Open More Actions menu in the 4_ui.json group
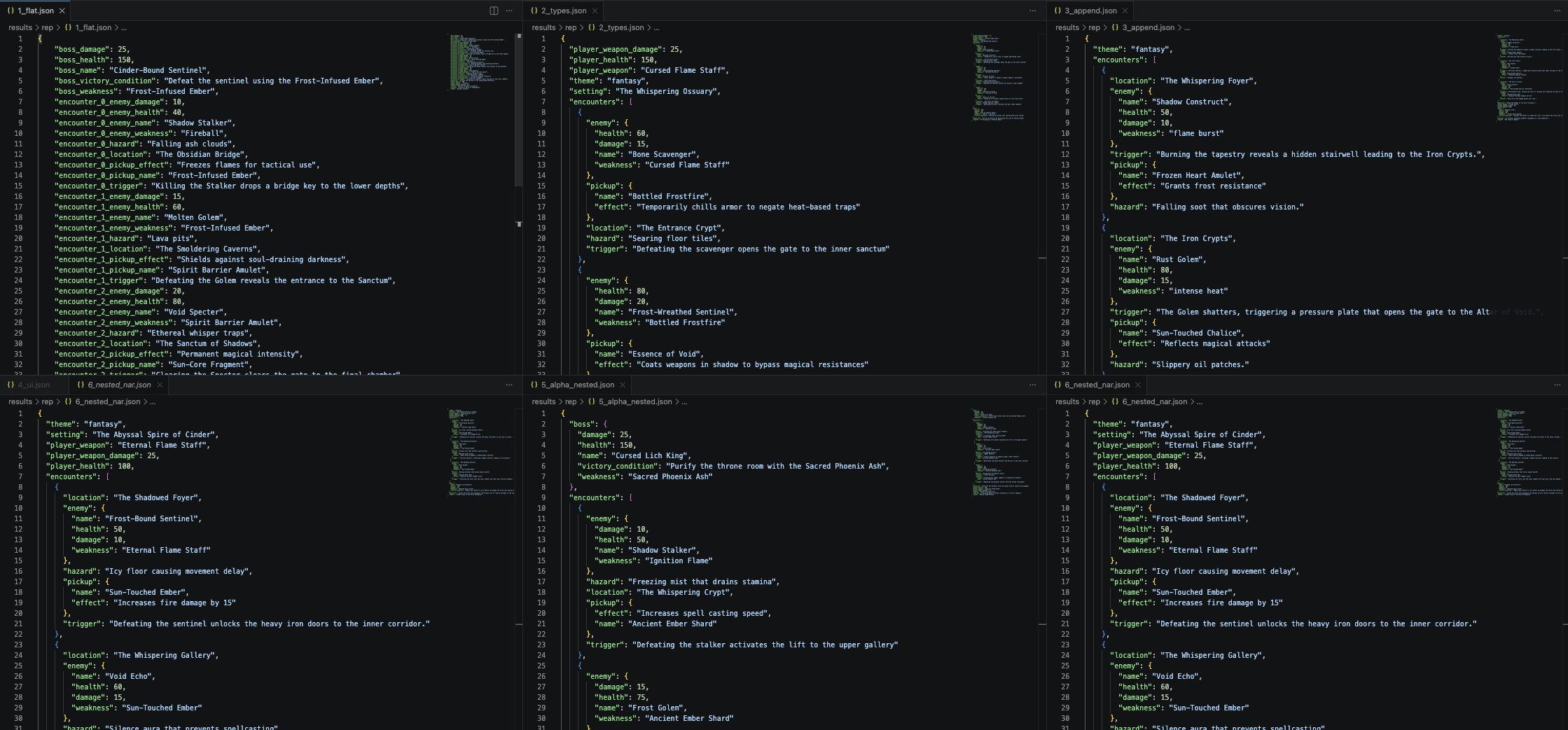The image size is (1568, 730). point(509,385)
